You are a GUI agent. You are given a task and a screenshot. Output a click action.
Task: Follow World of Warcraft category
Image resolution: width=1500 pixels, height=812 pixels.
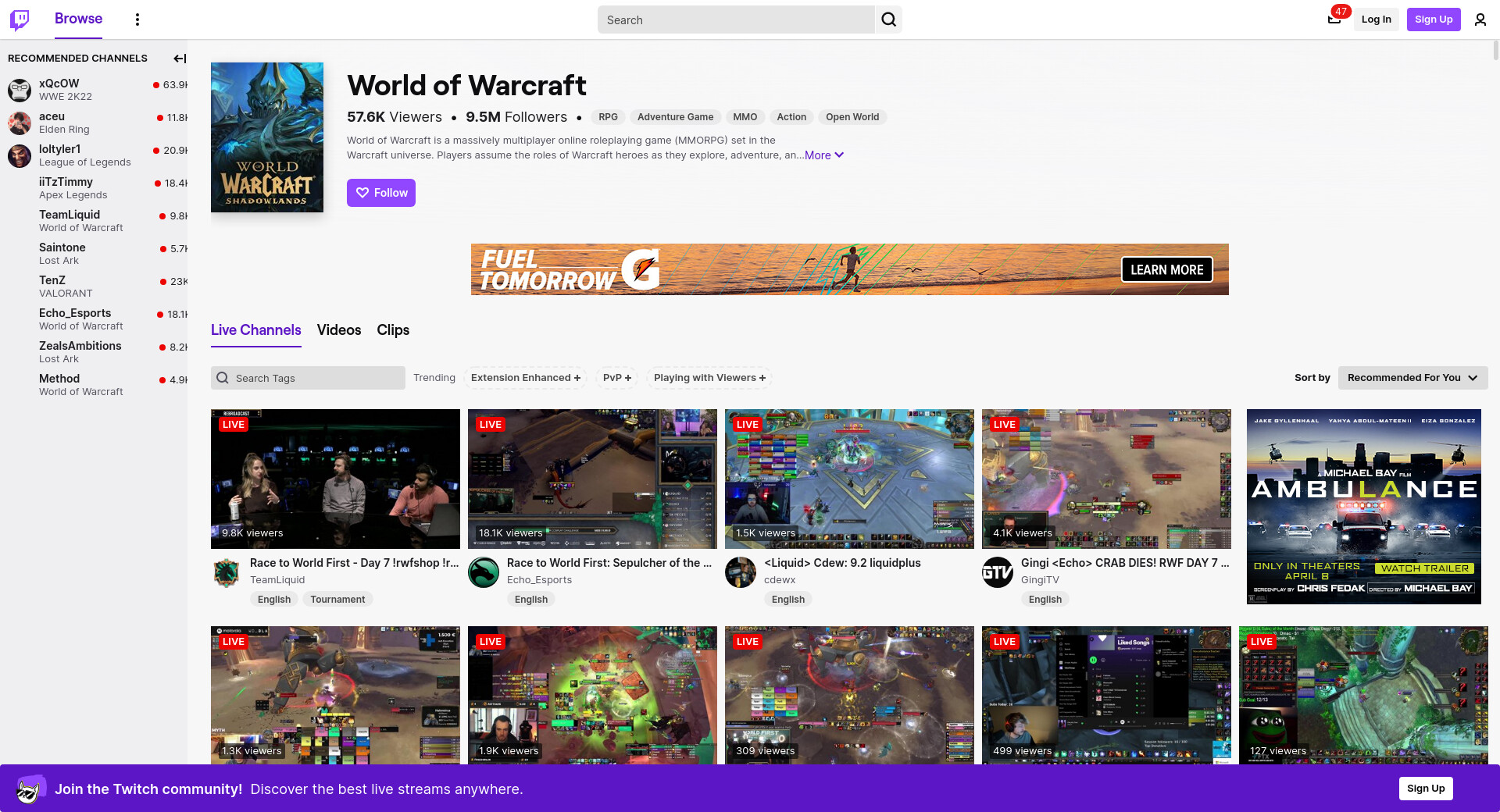tap(381, 193)
